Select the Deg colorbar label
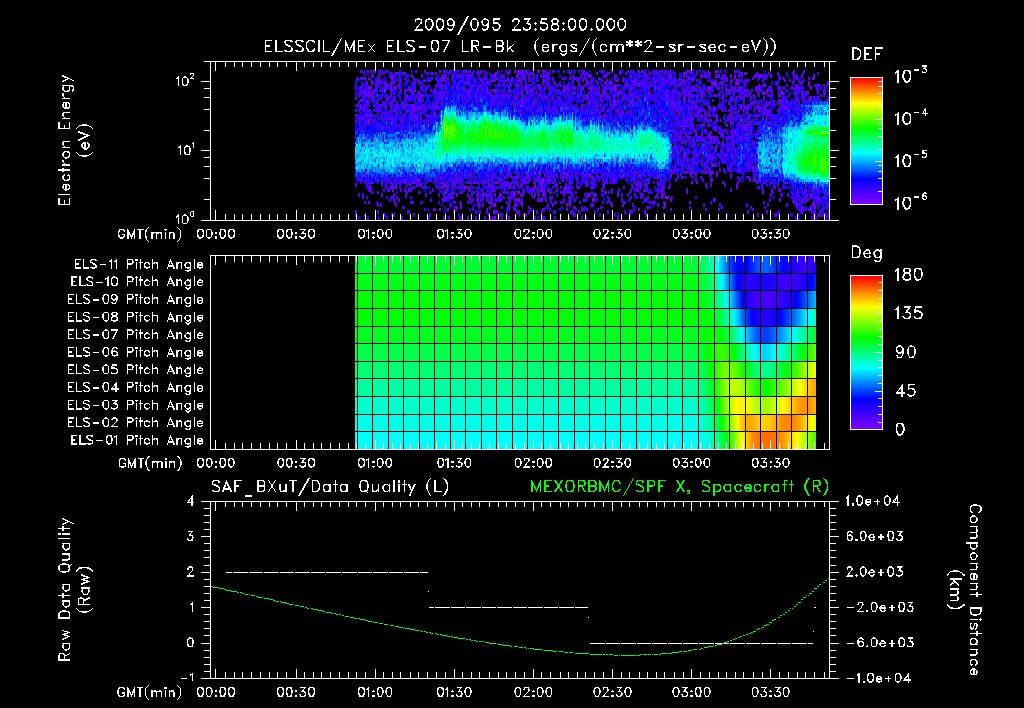This screenshot has width=1024, height=708. (866, 253)
